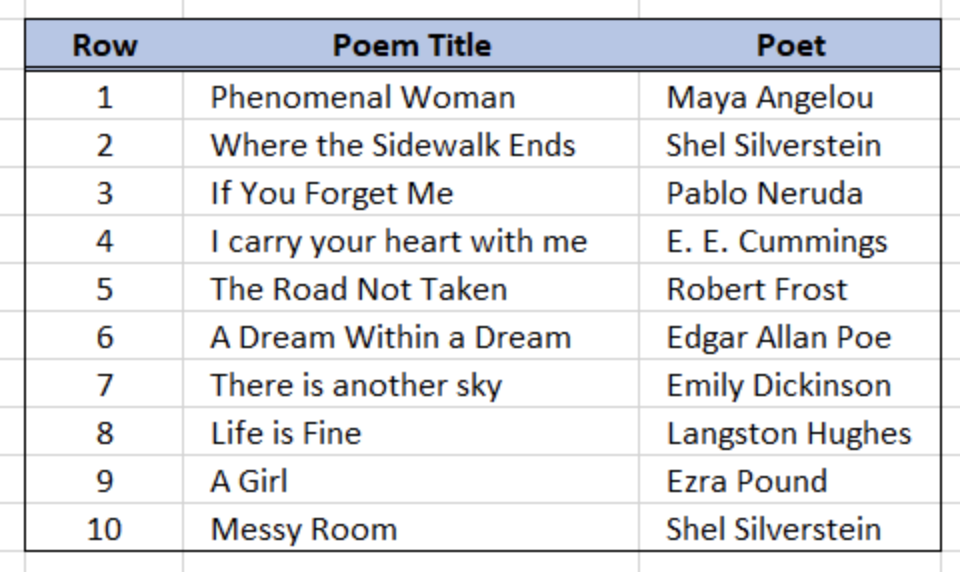Select the Robert Frost cell
This screenshot has height=572, width=960.
(790, 288)
